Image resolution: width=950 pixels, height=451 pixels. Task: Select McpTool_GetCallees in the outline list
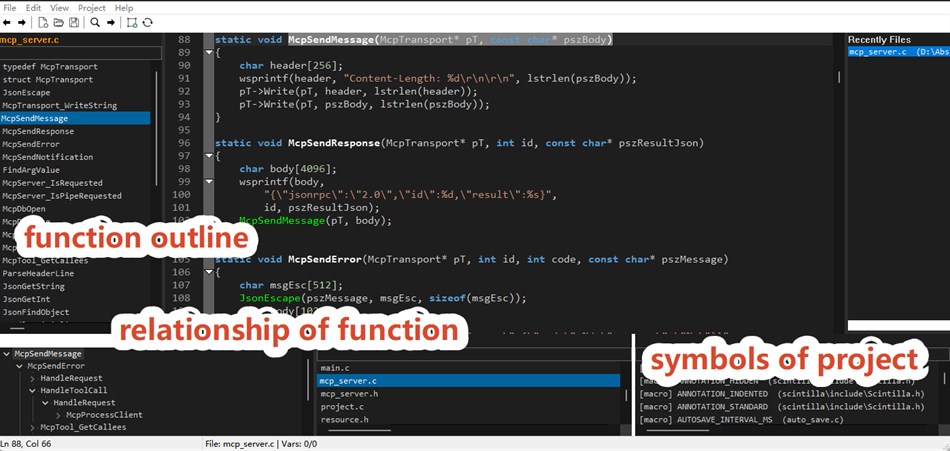click(45, 261)
